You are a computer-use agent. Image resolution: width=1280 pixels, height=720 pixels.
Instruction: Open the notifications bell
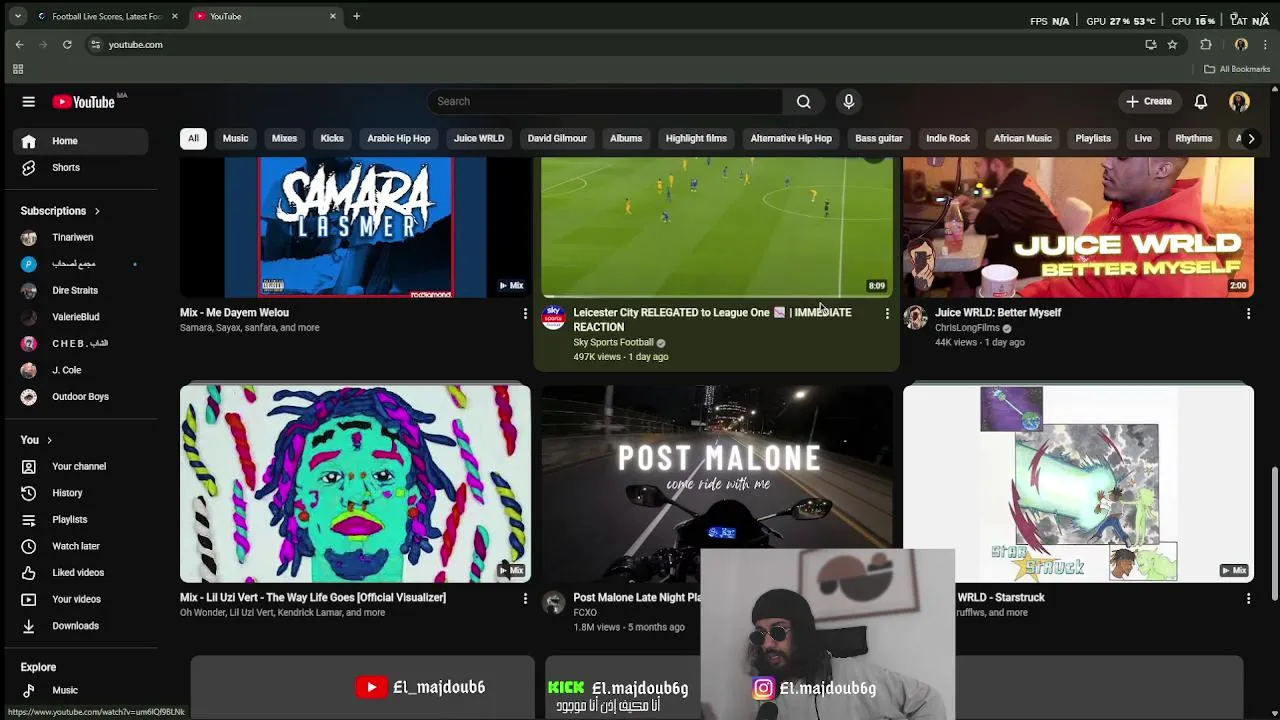[x=1201, y=101]
